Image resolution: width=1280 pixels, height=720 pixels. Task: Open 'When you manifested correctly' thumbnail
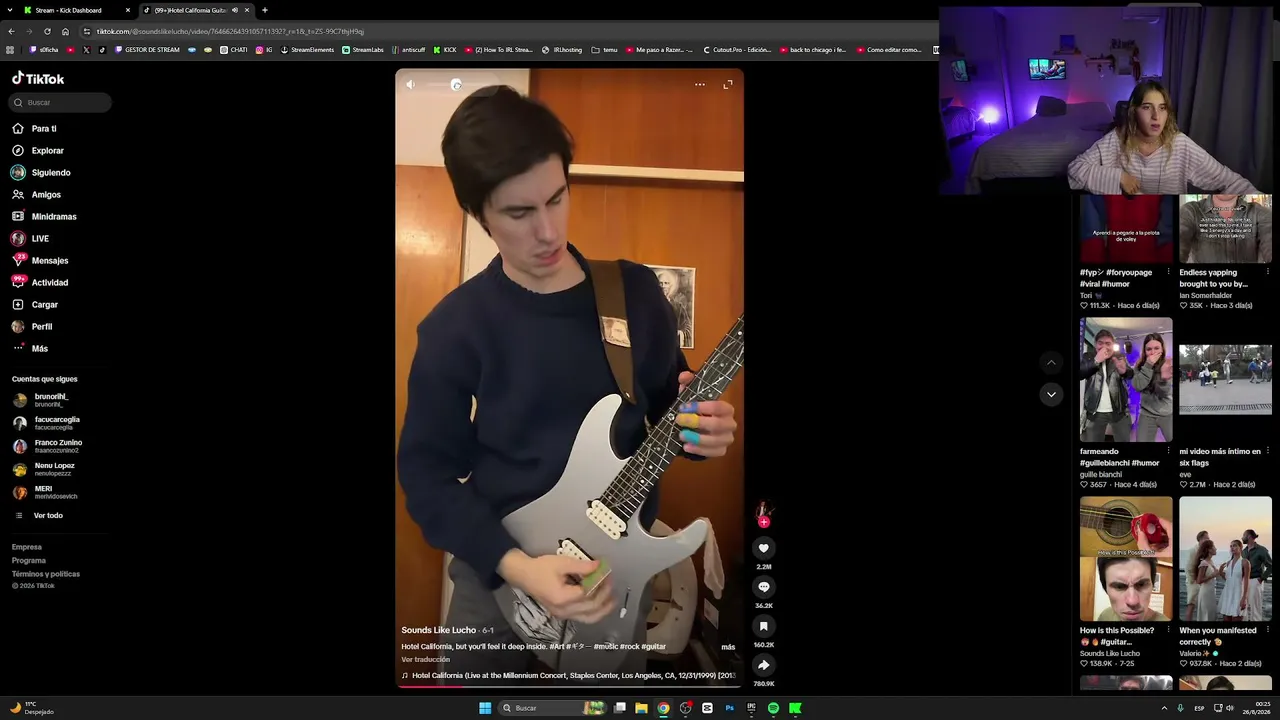coord(1225,559)
